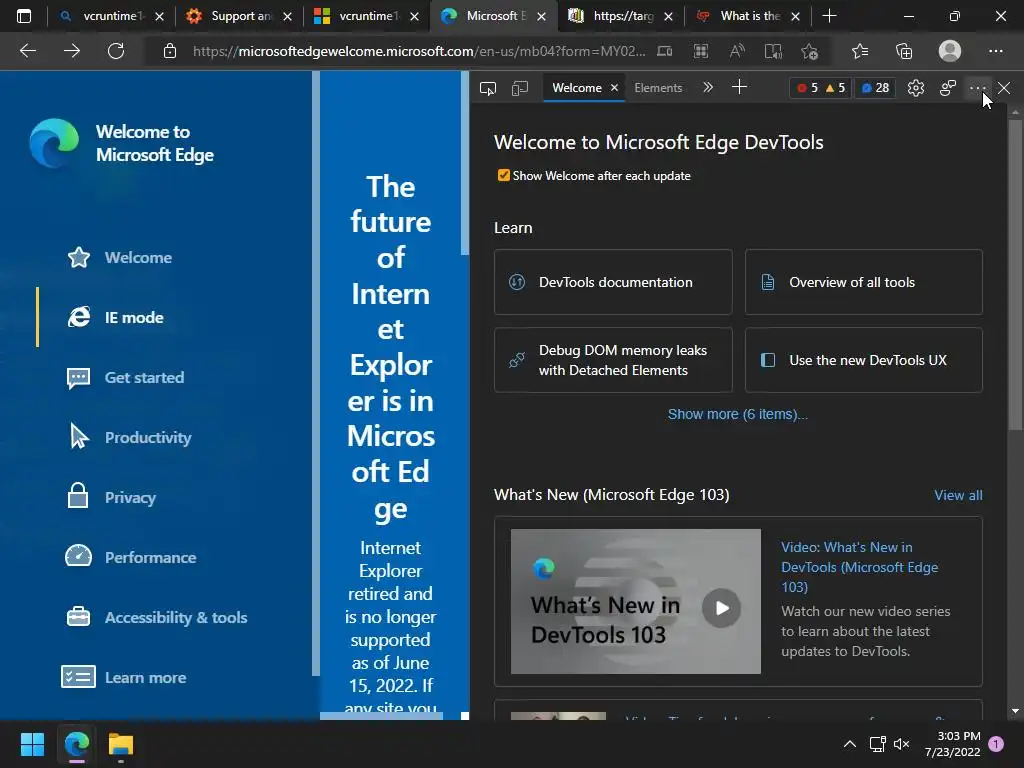Expand Show more (6 items) link
The width and height of the screenshot is (1024, 768).
click(738, 414)
